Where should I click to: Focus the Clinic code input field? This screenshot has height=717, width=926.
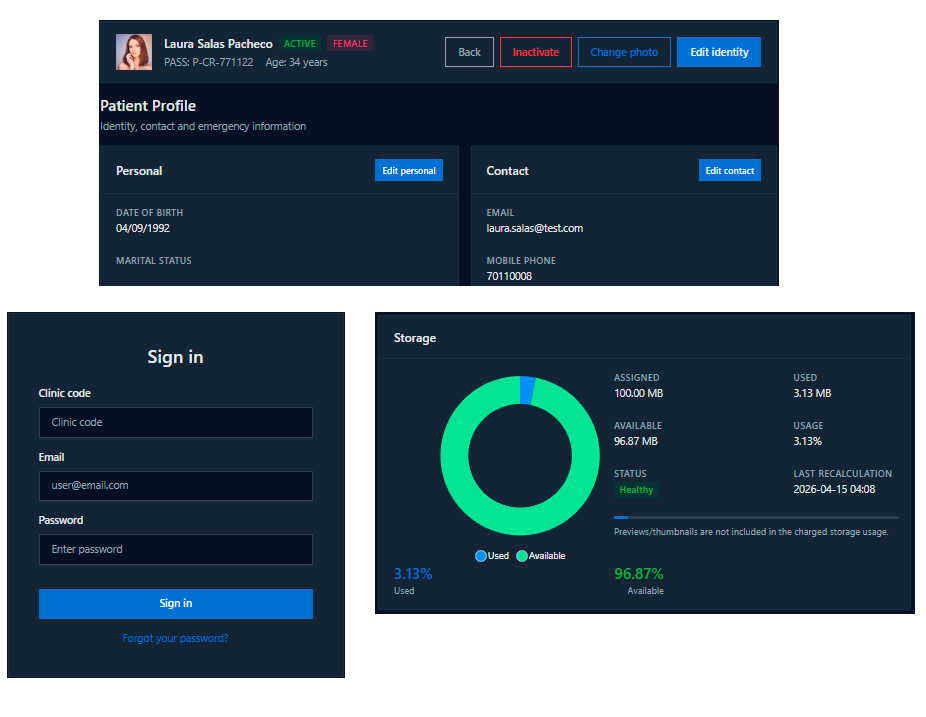pyautogui.click(x=176, y=422)
